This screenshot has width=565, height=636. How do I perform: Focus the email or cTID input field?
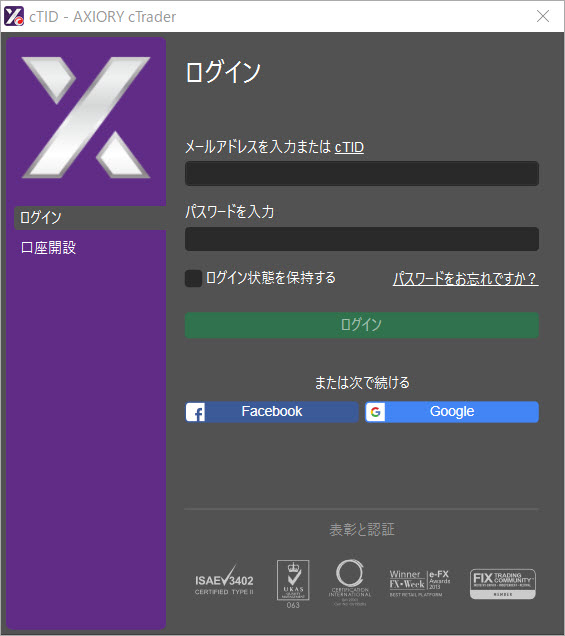tap(362, 174)
